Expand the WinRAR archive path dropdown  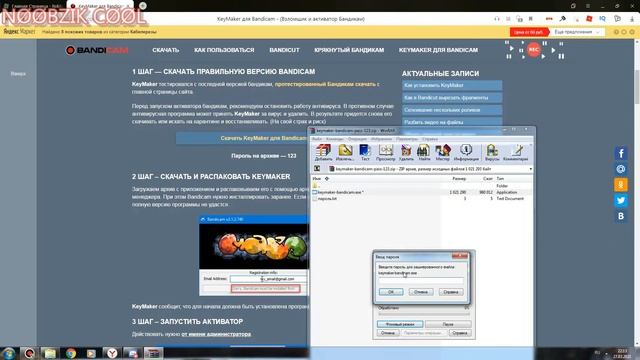[530, 169]
